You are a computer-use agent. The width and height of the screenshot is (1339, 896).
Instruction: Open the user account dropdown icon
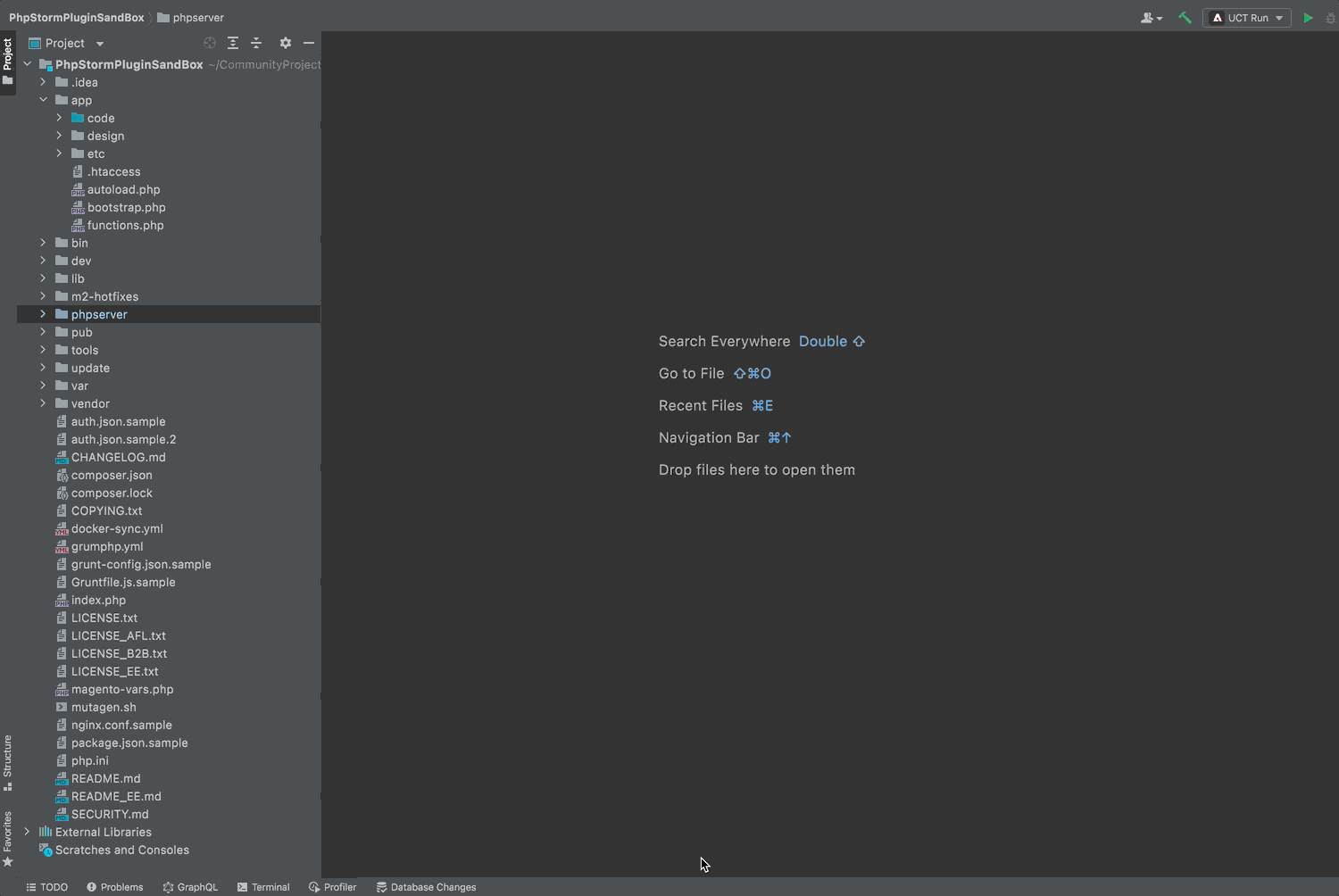point(1151,18)
